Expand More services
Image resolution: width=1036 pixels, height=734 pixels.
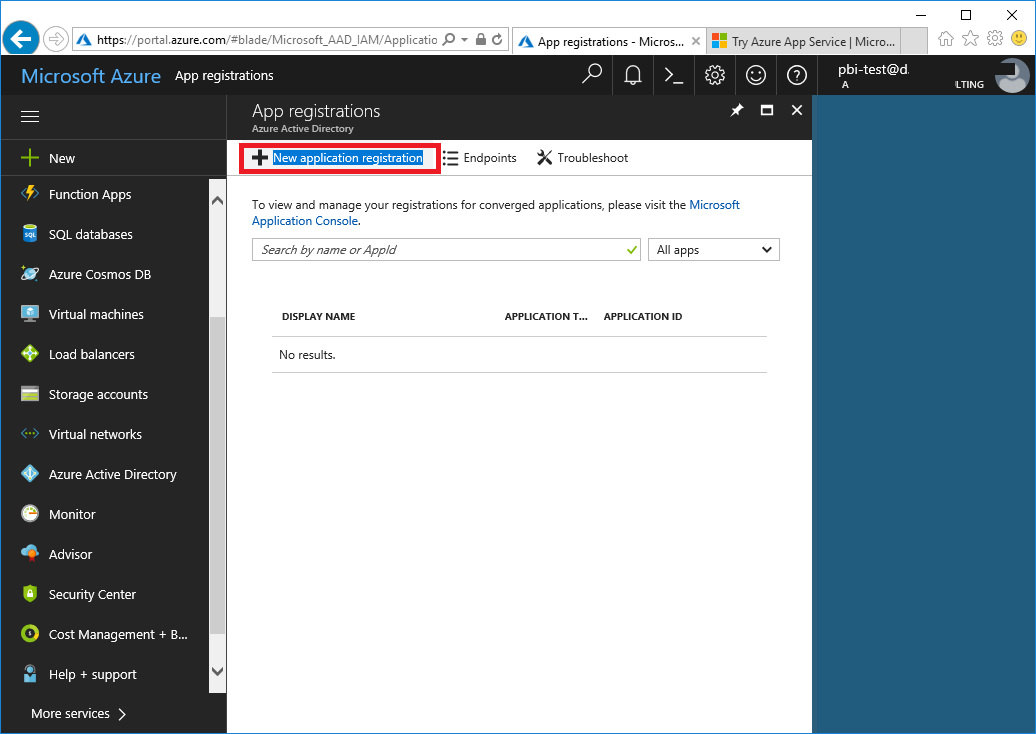coord(78,714)
